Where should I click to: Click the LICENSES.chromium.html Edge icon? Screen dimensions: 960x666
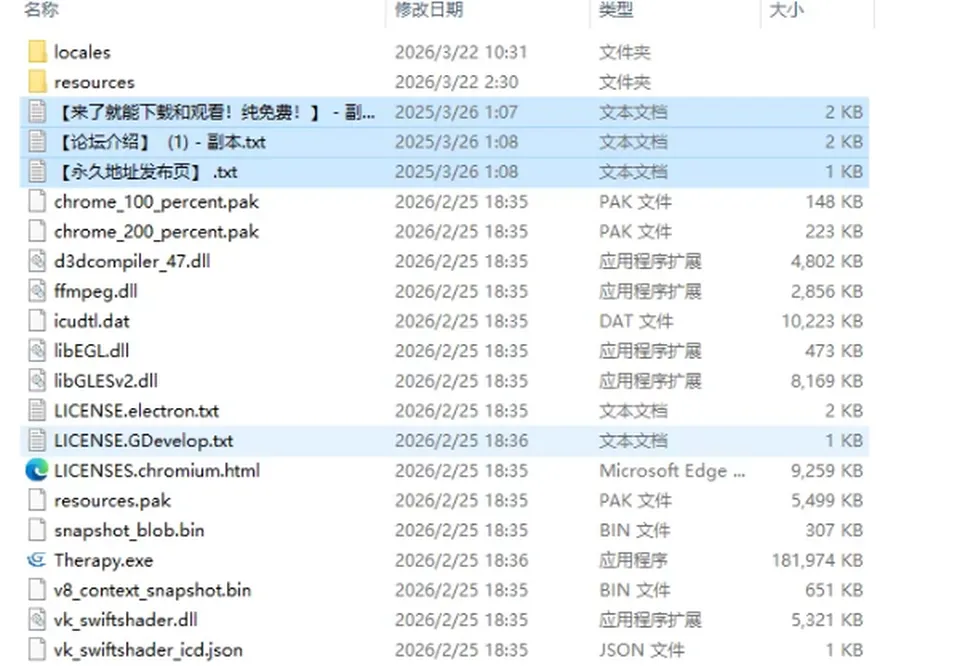point(37,470)
